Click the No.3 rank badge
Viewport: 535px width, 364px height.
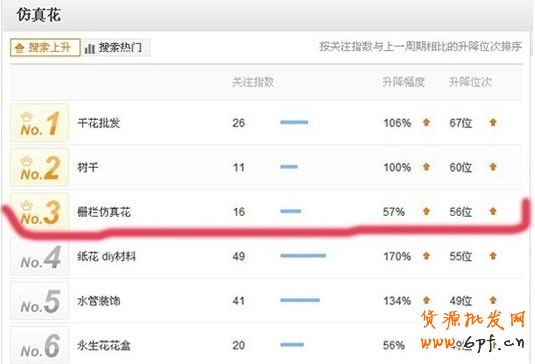point(40,212)
